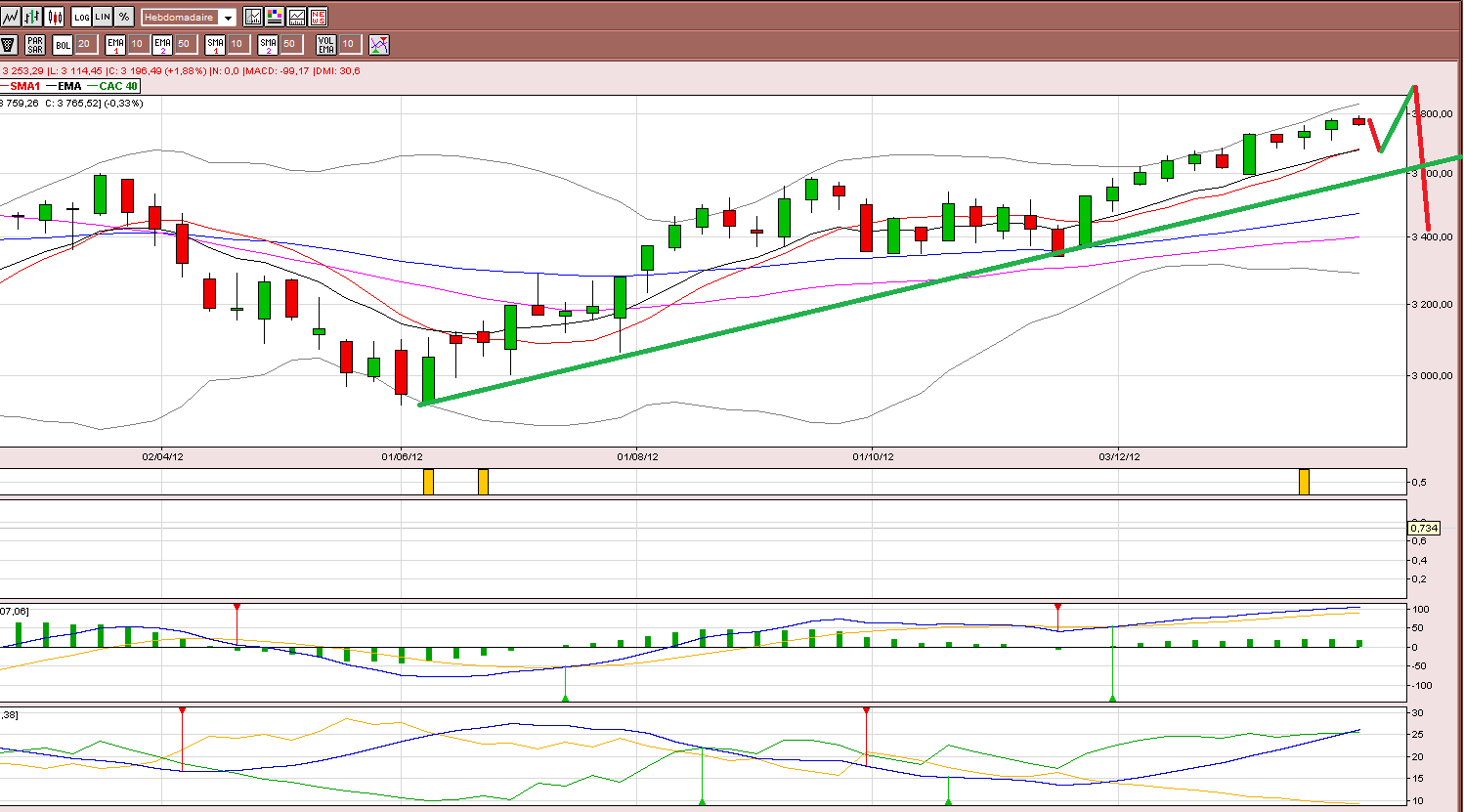Toggle the PAR SAR indicator
Viewport: 1464px width, 812px height.
point(35,45)
